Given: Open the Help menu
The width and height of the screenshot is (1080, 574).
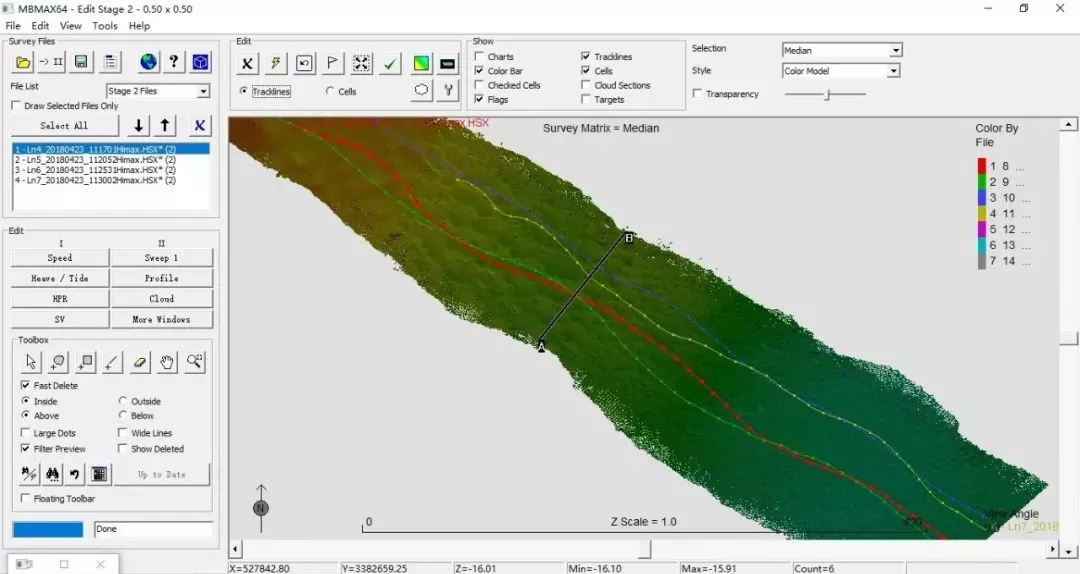Looking at the screenshot, I should pos(139,25).
